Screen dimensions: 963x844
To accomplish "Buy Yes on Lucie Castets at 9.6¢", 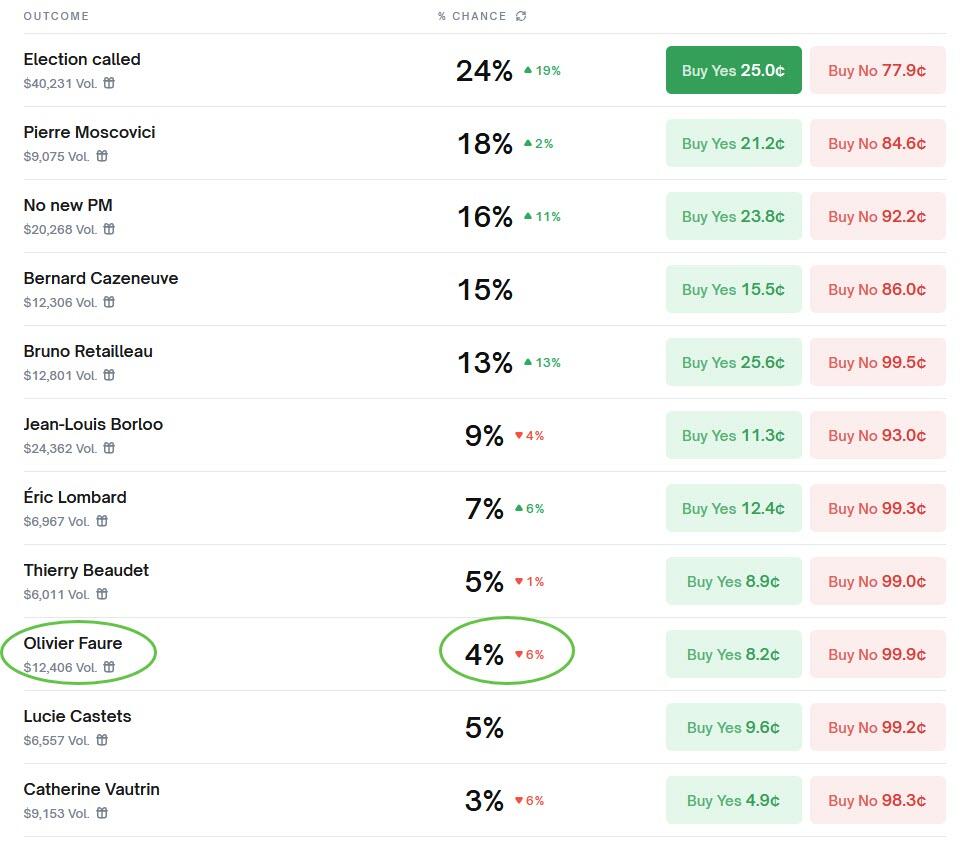I will (x=733, y=727).
